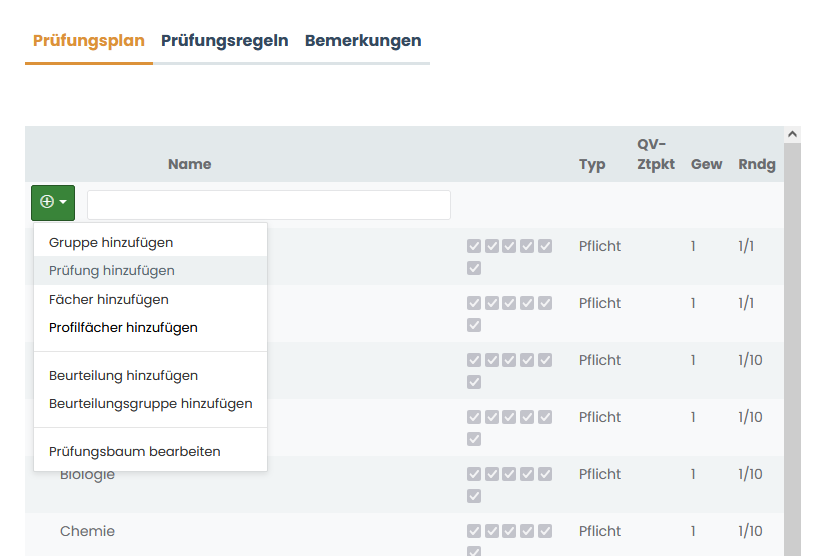Click the Gew column header

706,164
